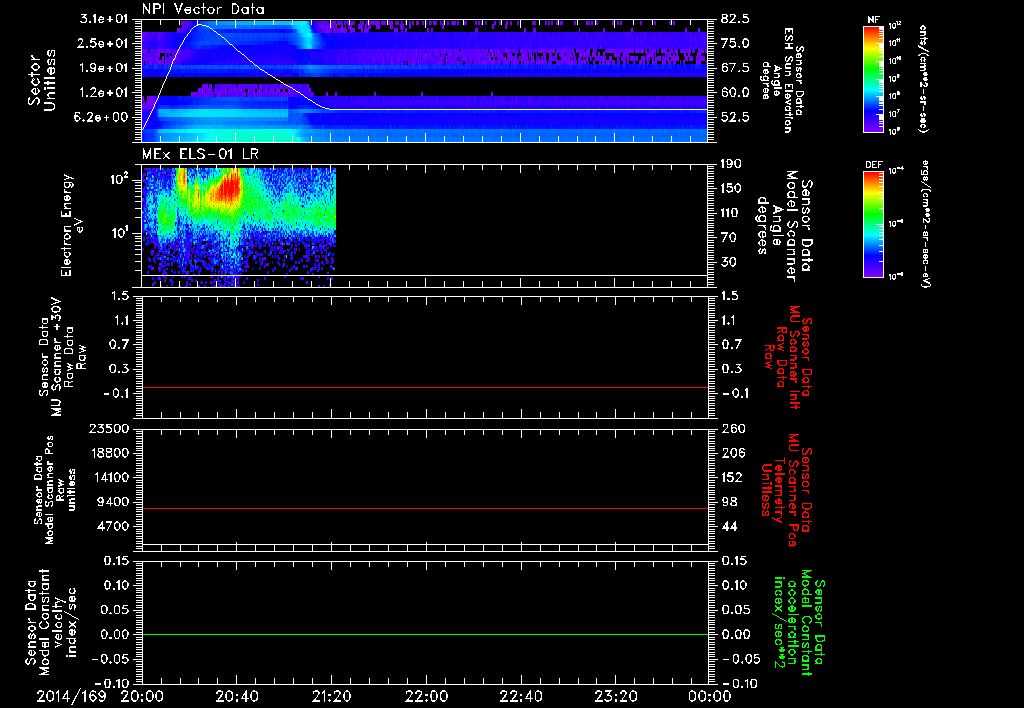Click the red MU Scanner Inh Raw Data title
Image resolution: width=1024 pixels, height=708 pixels.
(x=788, y=357)
